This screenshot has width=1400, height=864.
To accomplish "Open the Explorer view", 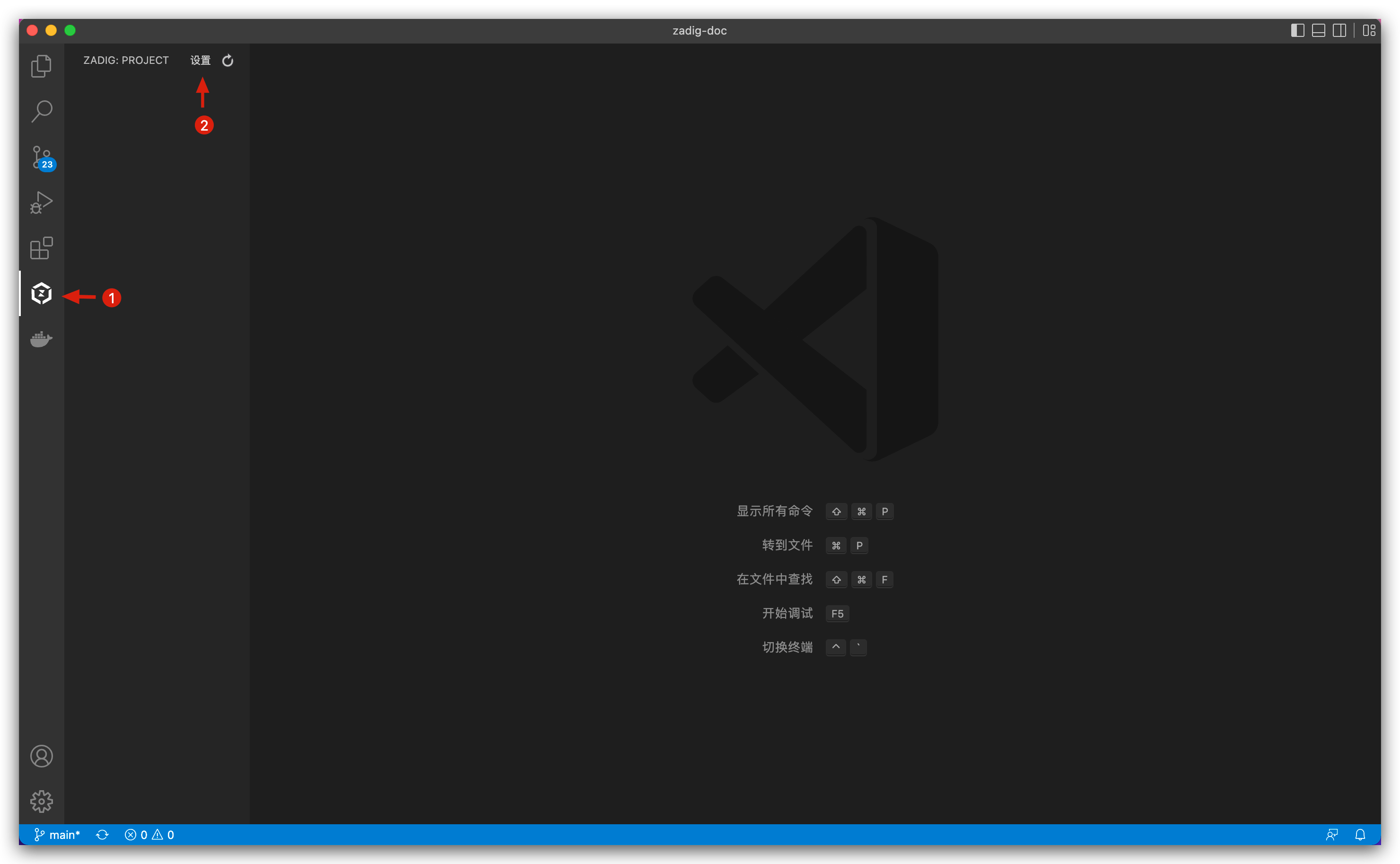I will [x=41, y=66].
